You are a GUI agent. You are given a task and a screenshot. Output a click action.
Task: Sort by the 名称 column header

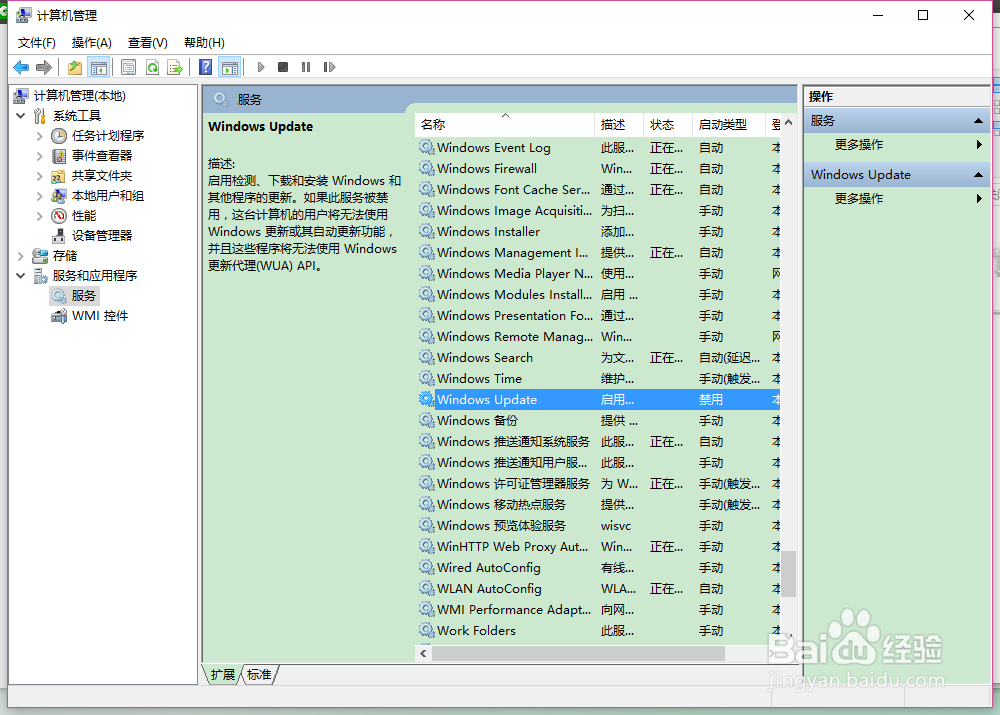[504, 125]
